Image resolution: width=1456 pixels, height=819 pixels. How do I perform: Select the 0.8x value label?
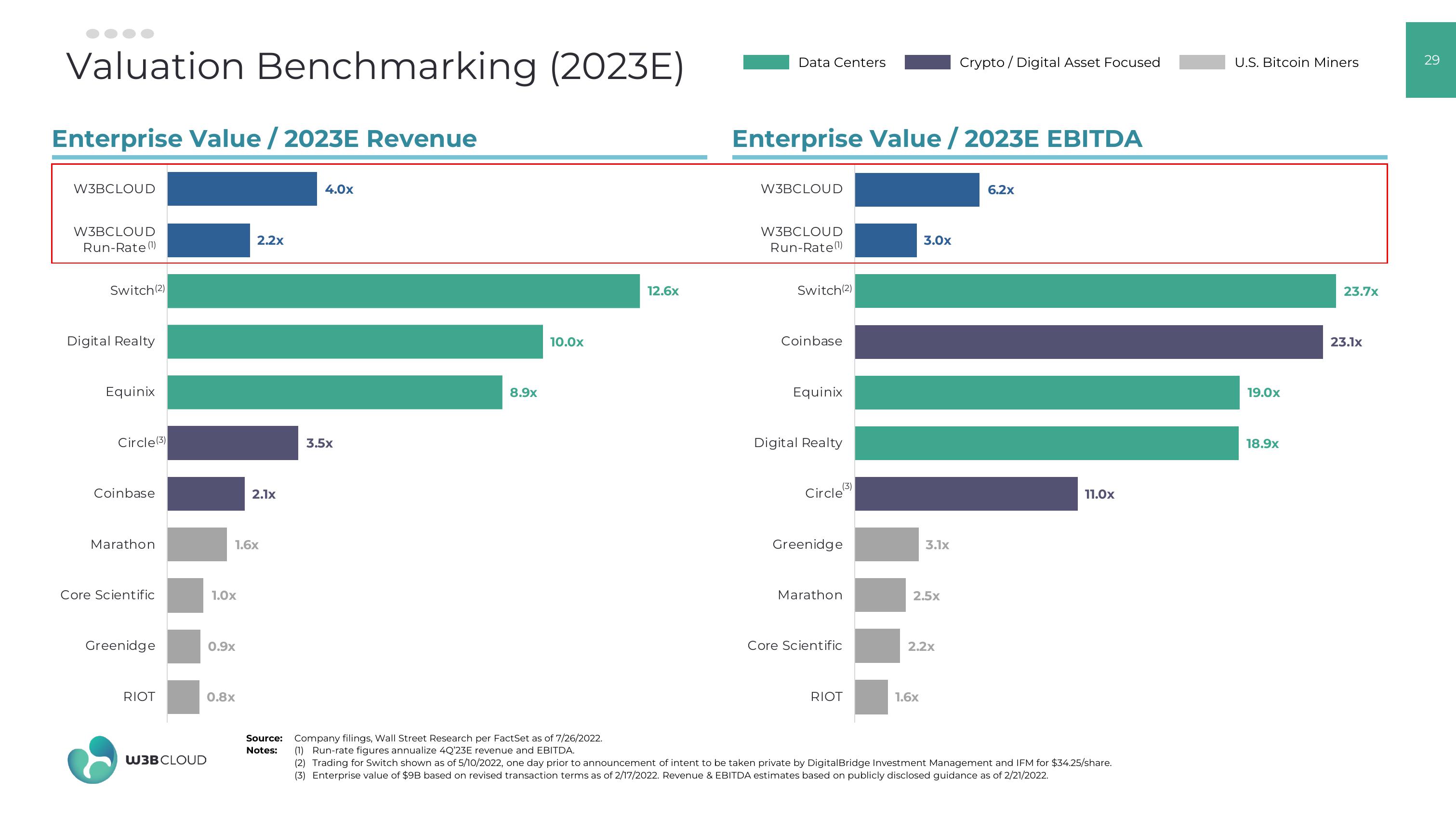point(221,697)
